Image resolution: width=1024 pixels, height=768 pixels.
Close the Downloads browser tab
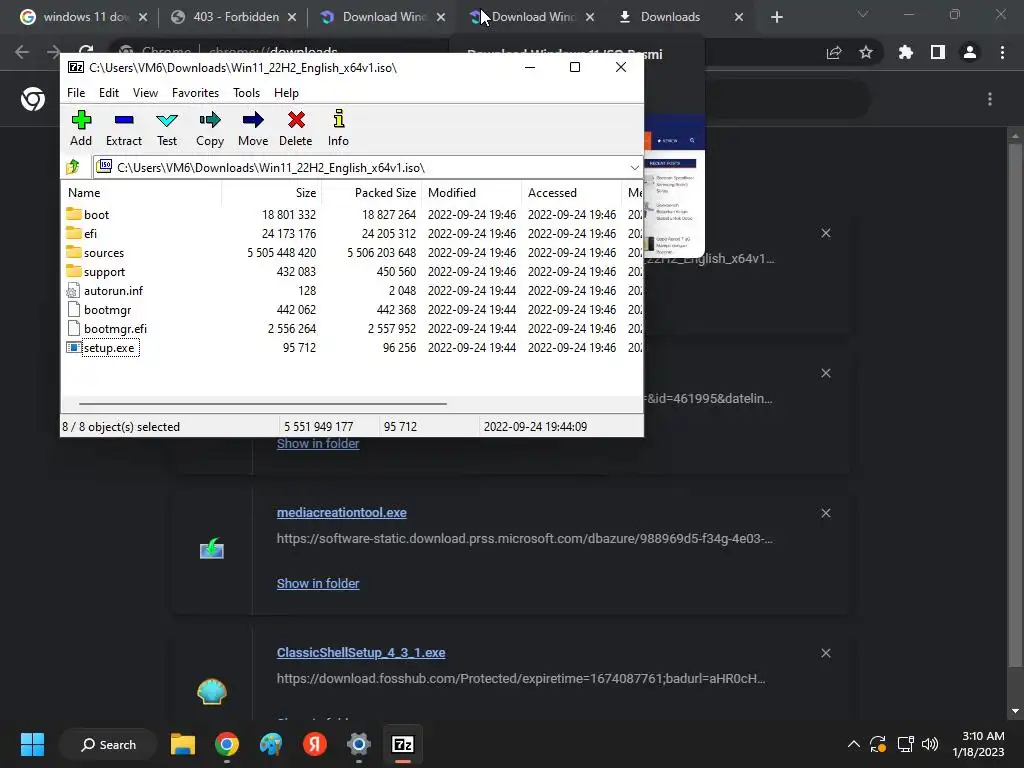739,17
